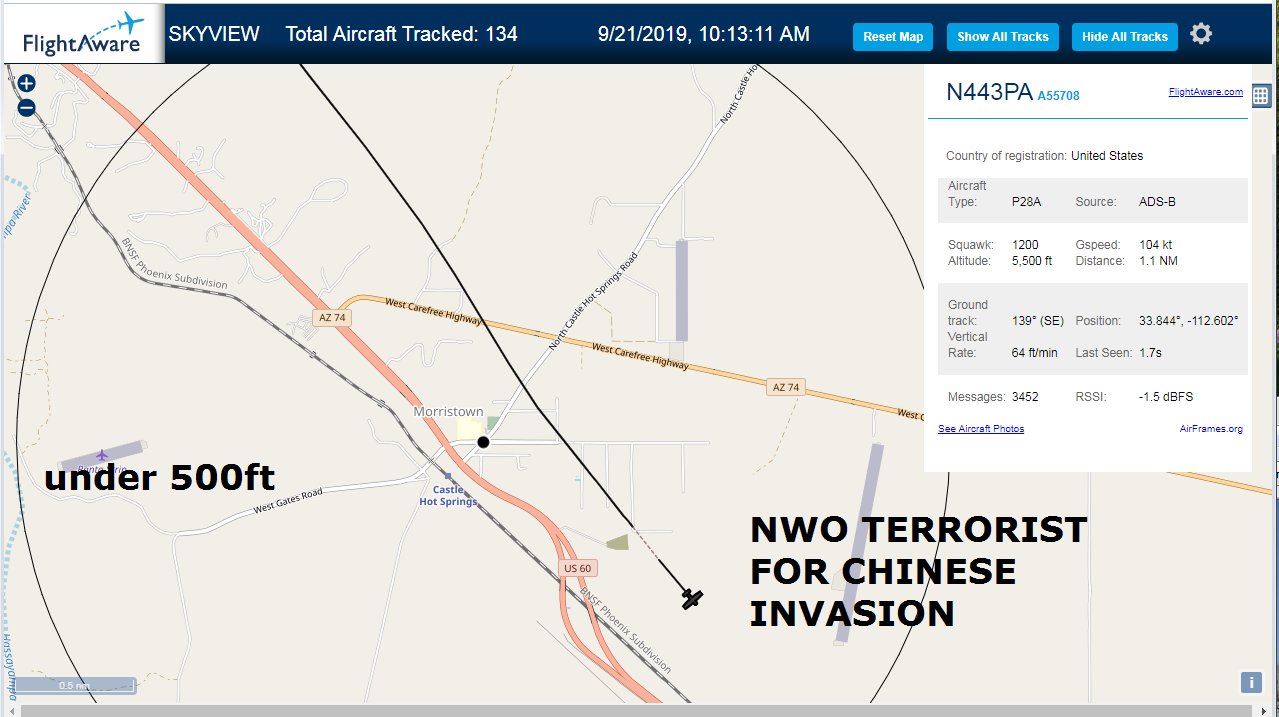This screenshot has height=717, width=1279.
Task: Click the ADS-B source value
Action: pyautogui.click(x=1157, y=202)
